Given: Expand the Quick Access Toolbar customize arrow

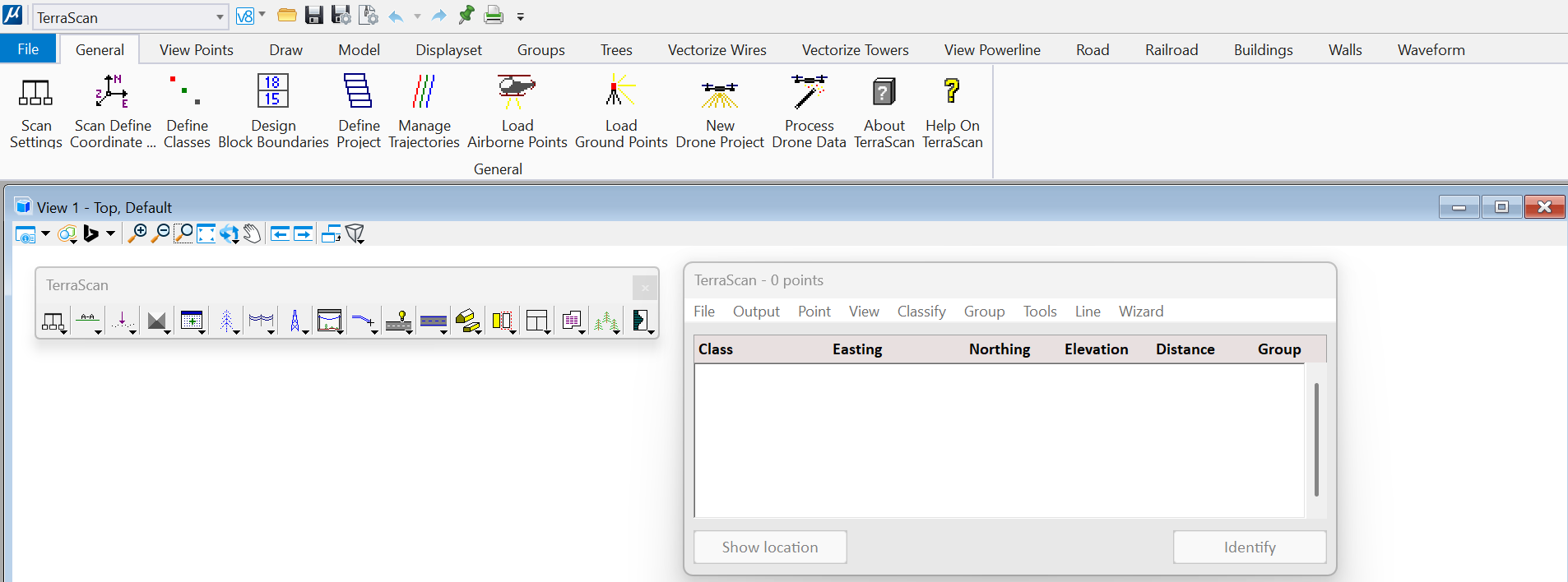Looking at the screenshot, I should pos(520,16).
